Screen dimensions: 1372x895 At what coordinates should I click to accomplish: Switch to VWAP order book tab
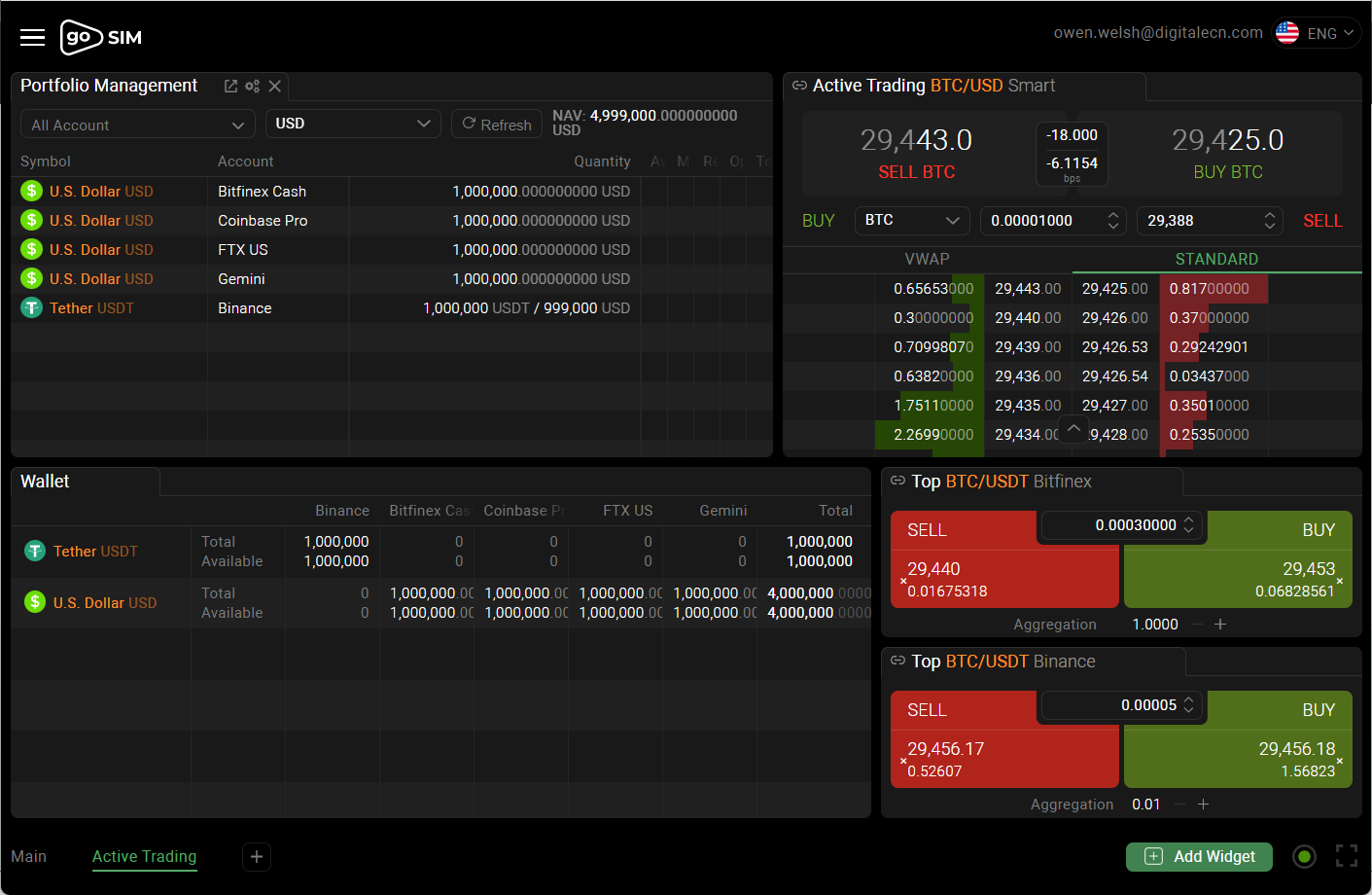pyautogui.click(x=927, y=259)
